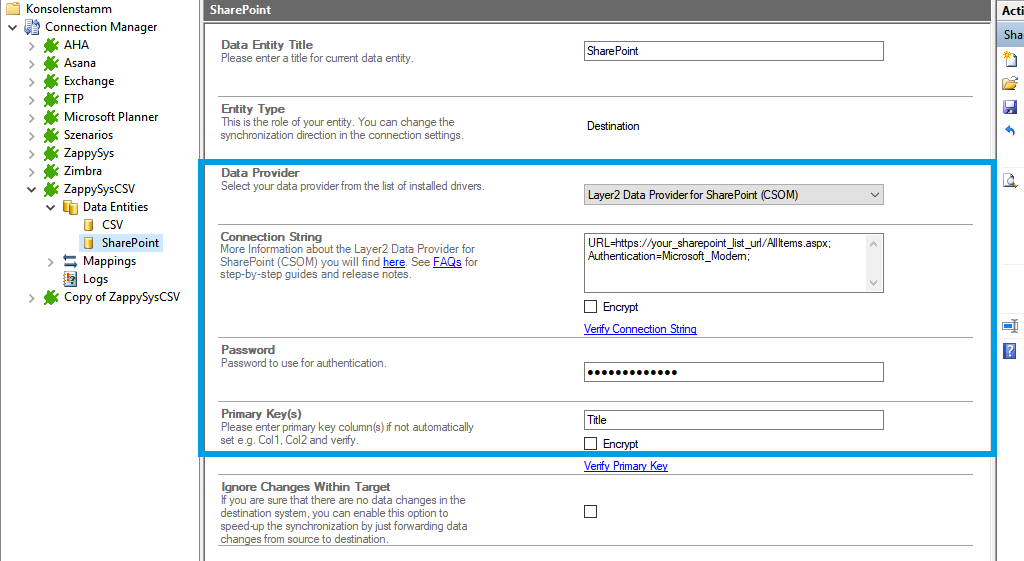Click the green Exchange connection icon
Viewport: 1024px width, 561px height.
coord(51,81)
